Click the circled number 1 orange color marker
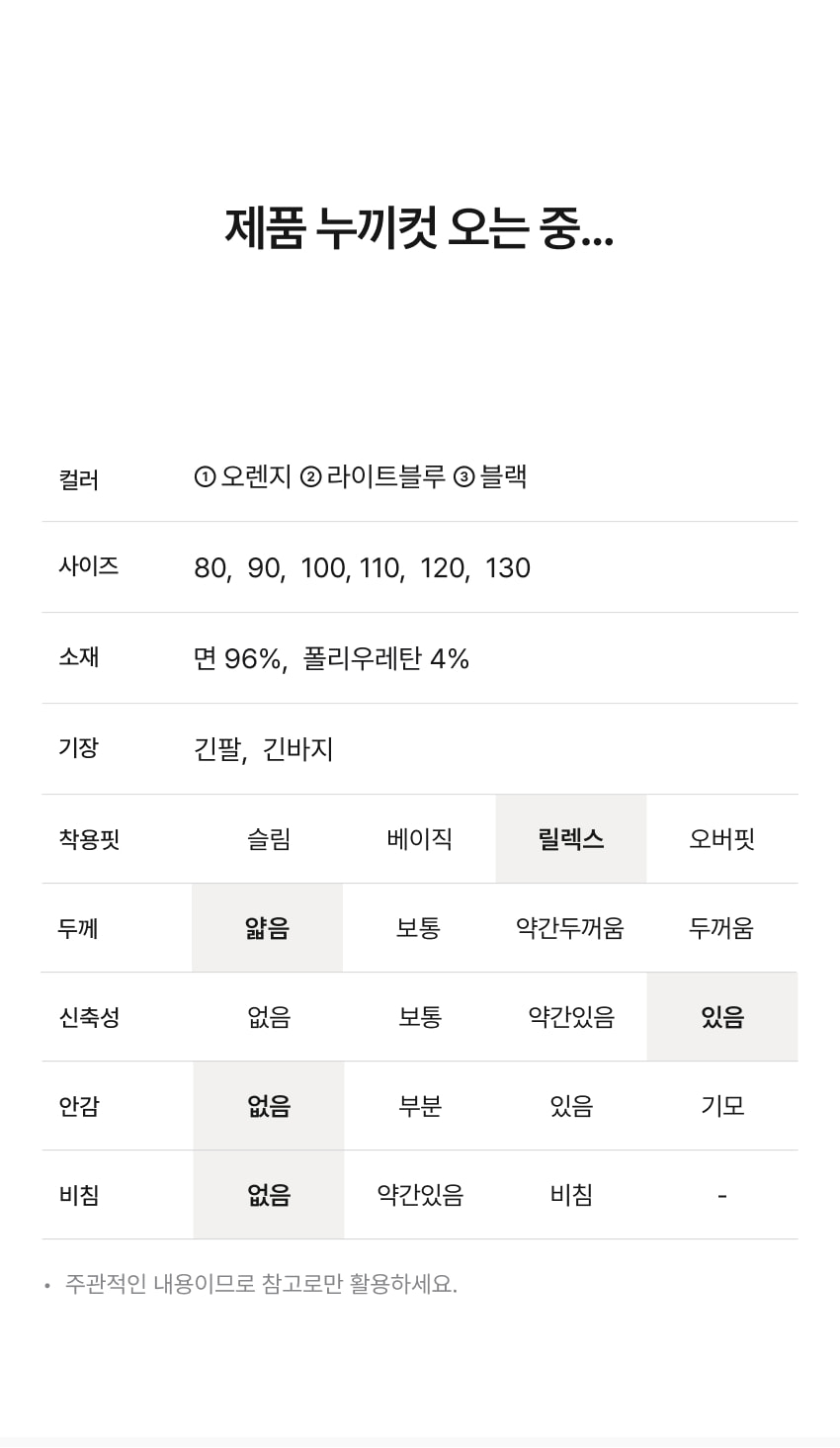The height and width of the screenshot is (1448, 840). [205, 478]
